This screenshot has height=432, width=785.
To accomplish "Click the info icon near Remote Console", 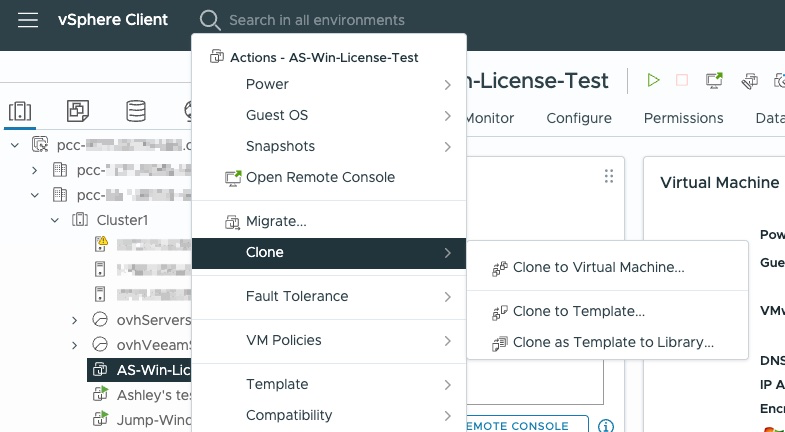I will click(606, 426).
